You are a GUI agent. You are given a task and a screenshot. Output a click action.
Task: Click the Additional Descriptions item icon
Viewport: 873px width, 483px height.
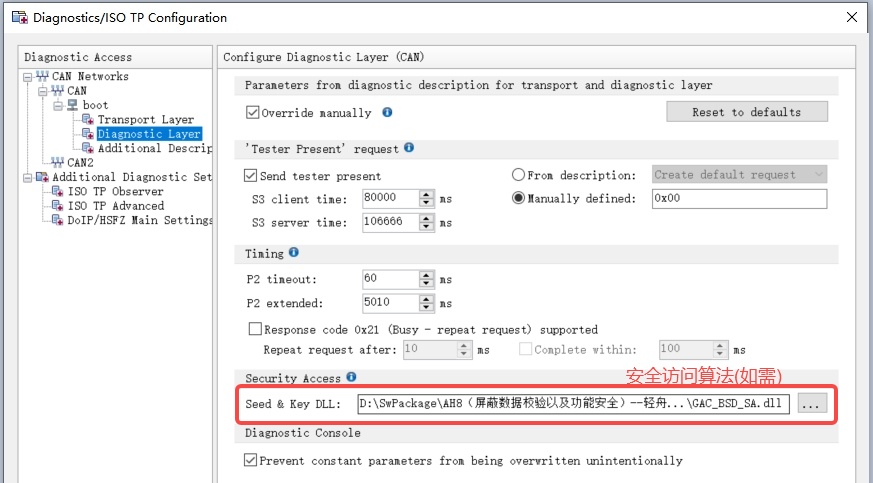[x=88, y=148]
